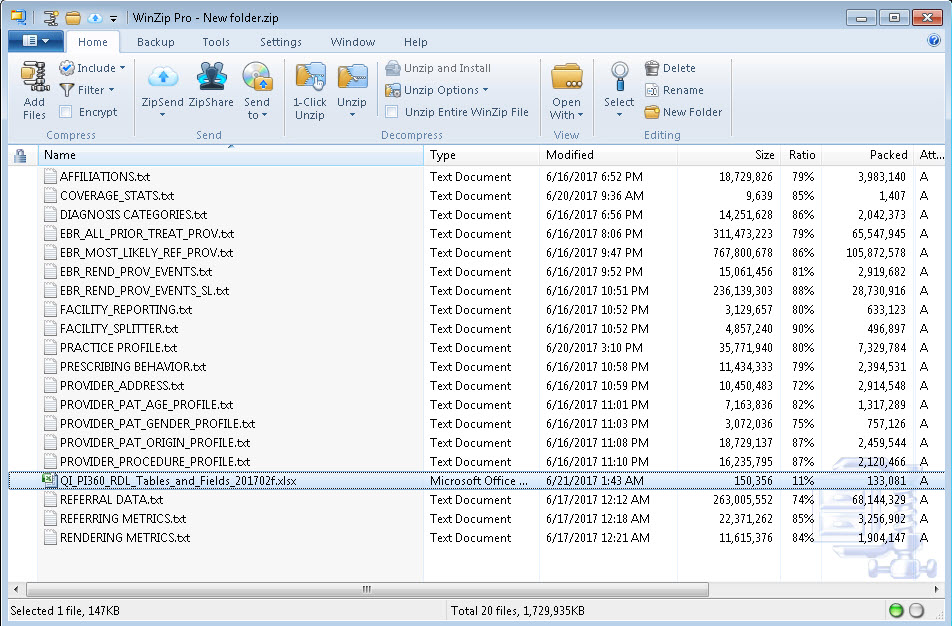The width and height of the screenshot is (952, 626).
Task: Check the Unzip Entire WinZip File box
Action: coord(393,112)
